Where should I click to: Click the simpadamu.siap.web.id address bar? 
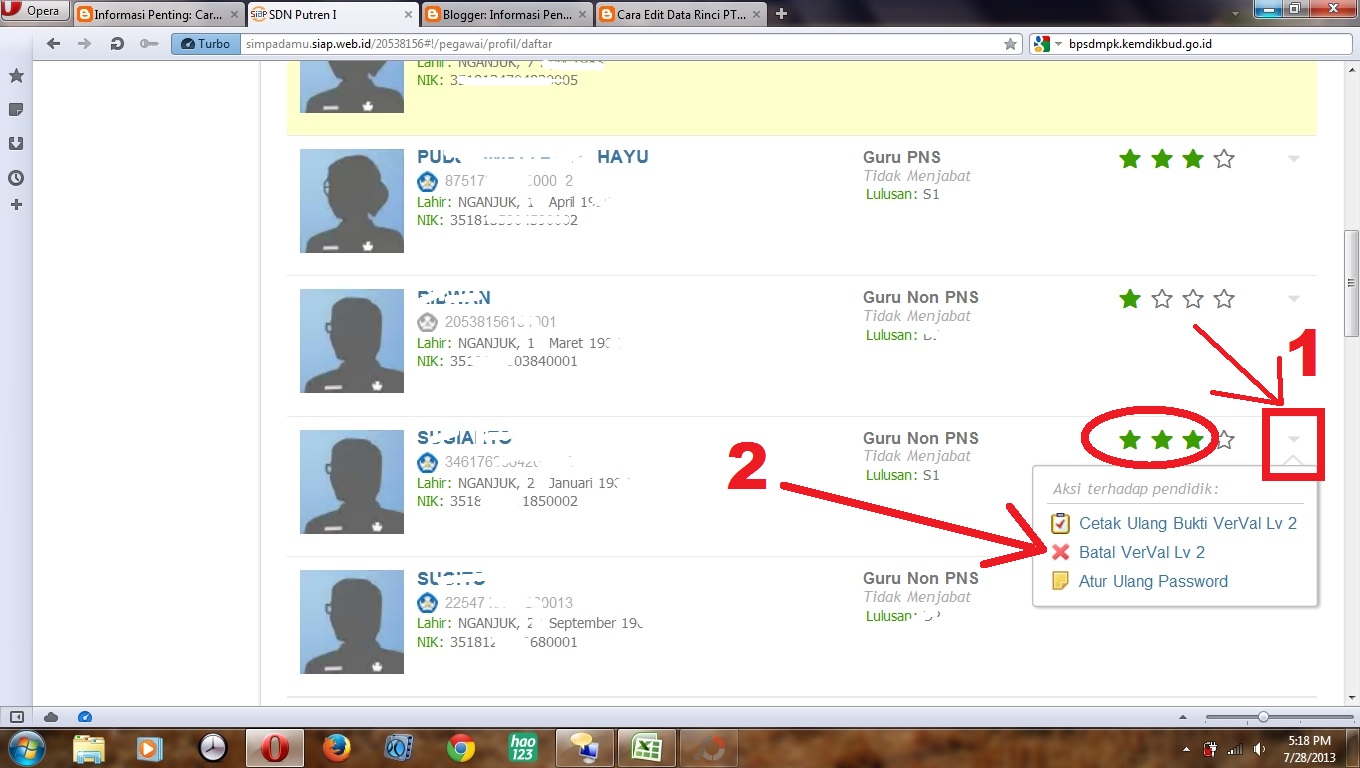tap(620, 44)
